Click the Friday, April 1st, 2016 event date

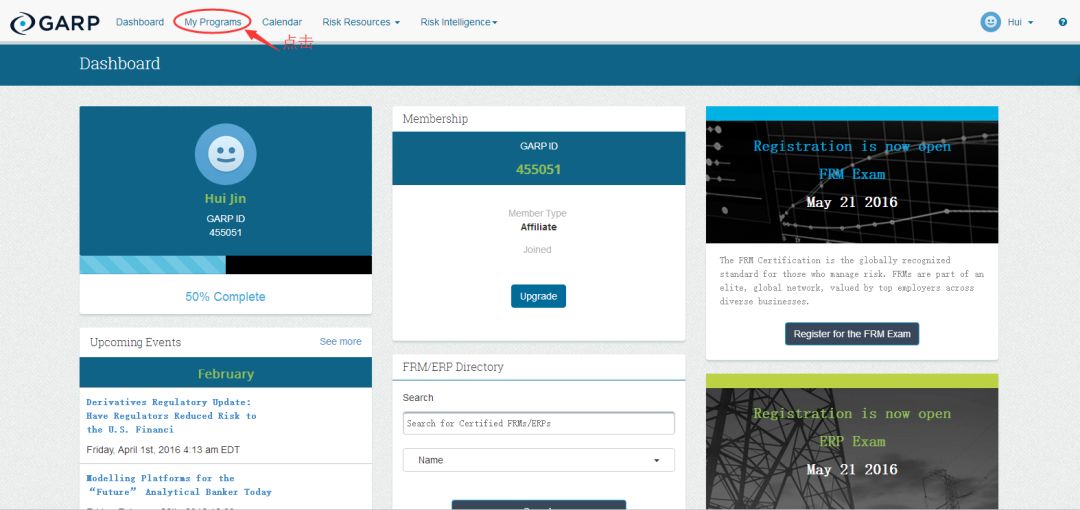point(163,450)
